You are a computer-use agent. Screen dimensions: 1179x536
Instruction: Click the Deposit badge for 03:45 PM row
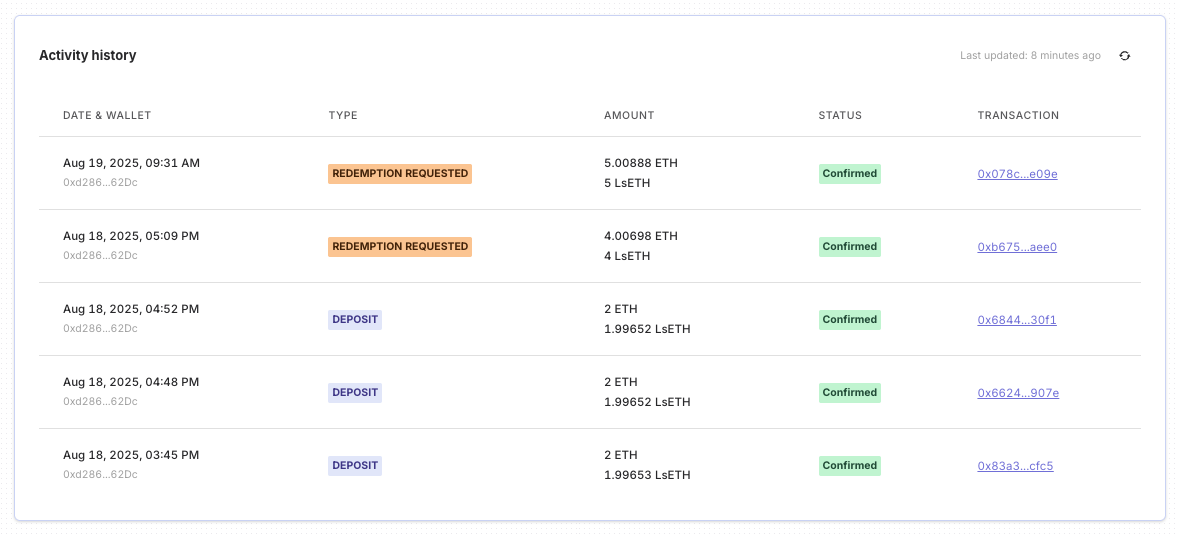coord(355,465)
